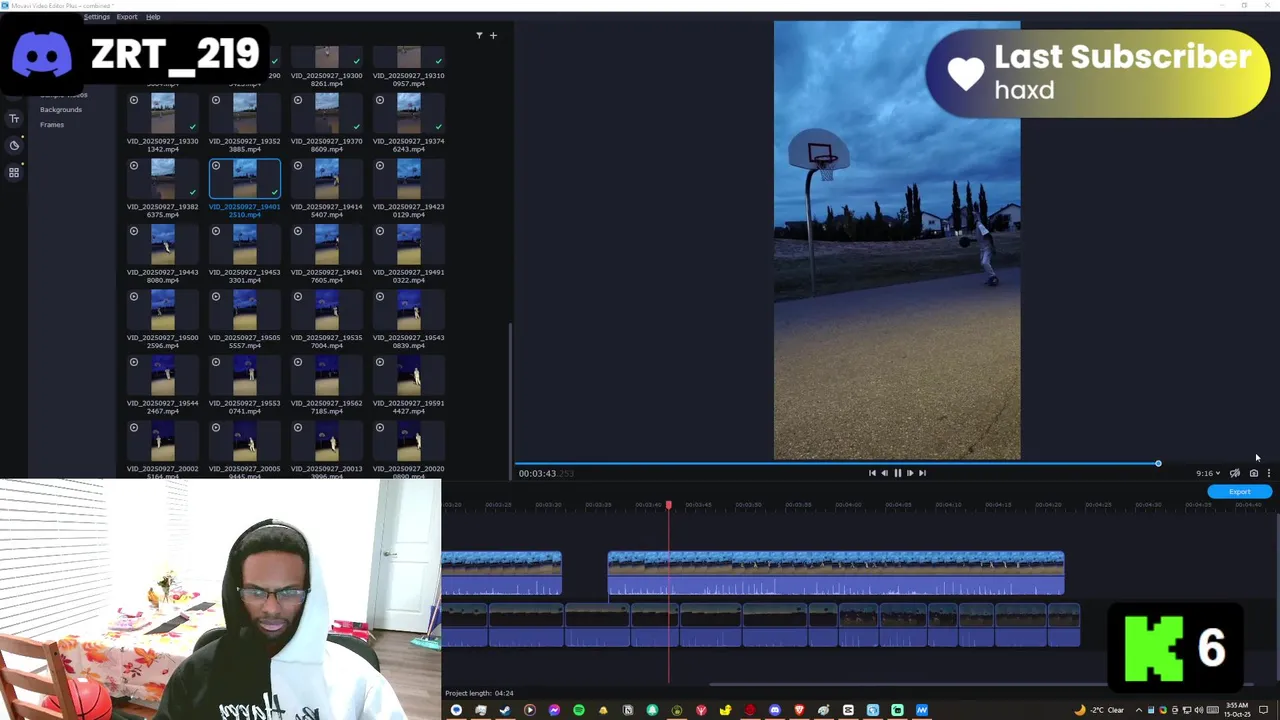
Task: Open the Titles tab in the sidebar
Action: point(14,118)
